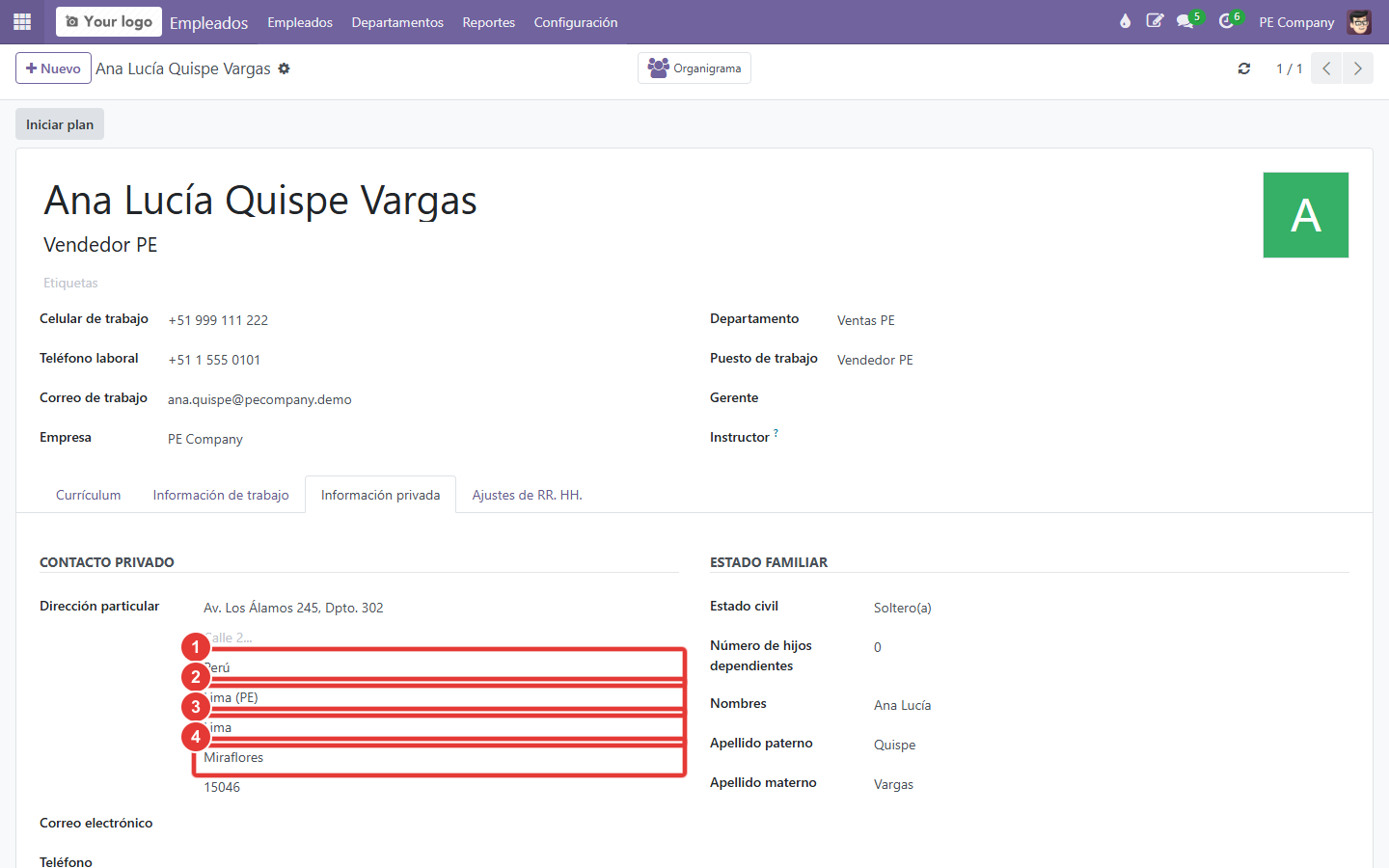The width and height of the screenshot is (1389, 868).
Task: Click the Correo de trabajo email field
Action: [422, 399]
